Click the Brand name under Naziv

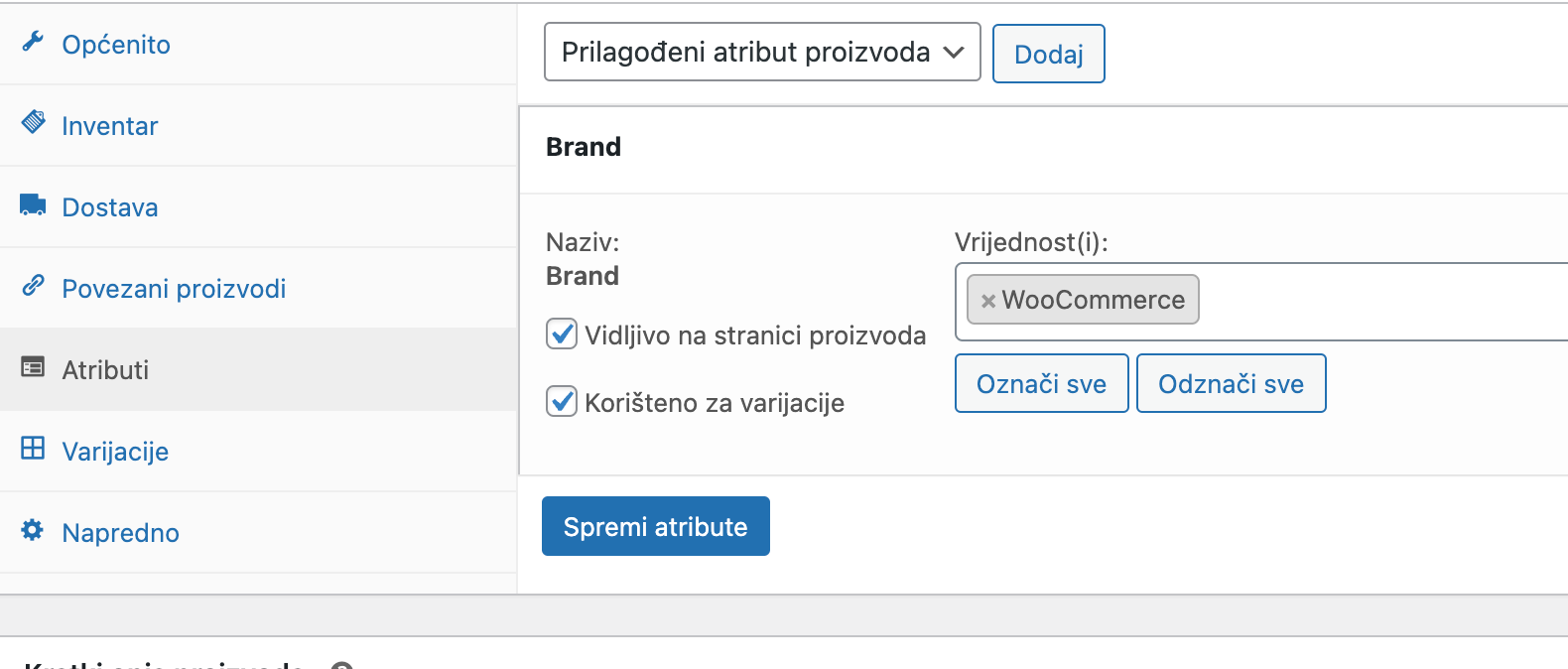coord(583,276)
